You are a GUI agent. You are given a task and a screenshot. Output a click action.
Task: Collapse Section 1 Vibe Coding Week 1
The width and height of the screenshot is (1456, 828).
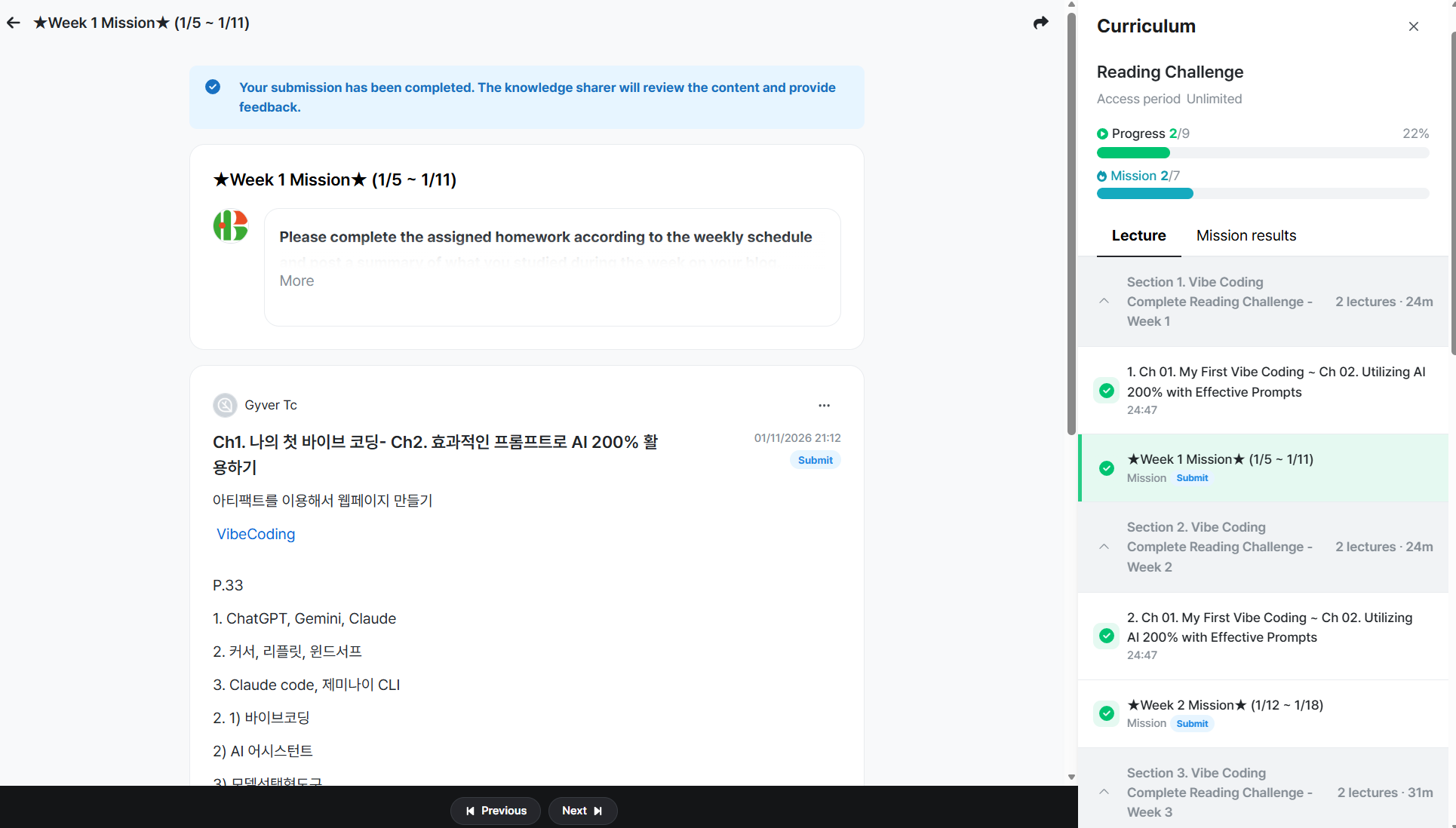tap(1104, 301)
